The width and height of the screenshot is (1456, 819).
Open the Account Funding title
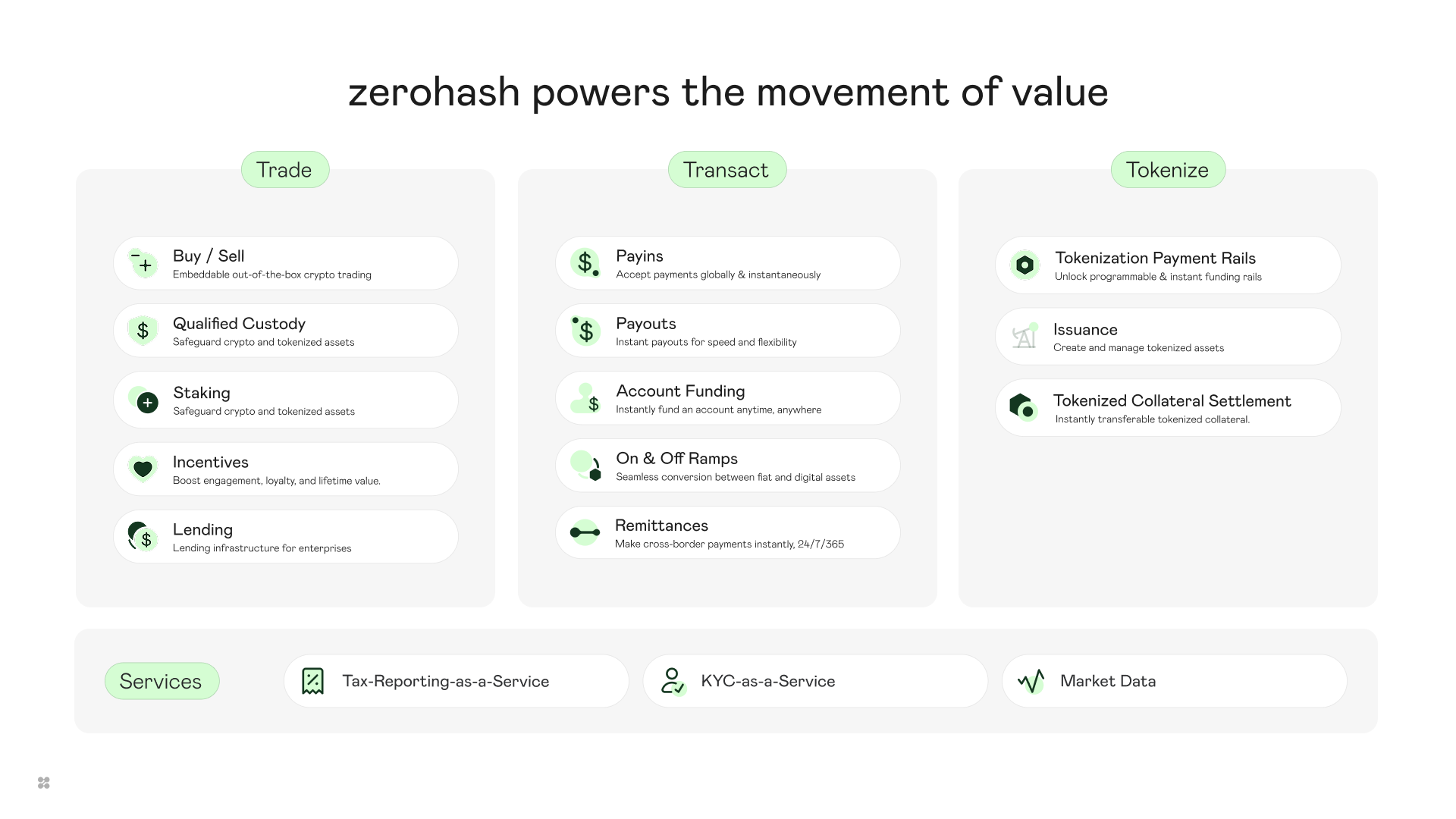pos(680,391)
